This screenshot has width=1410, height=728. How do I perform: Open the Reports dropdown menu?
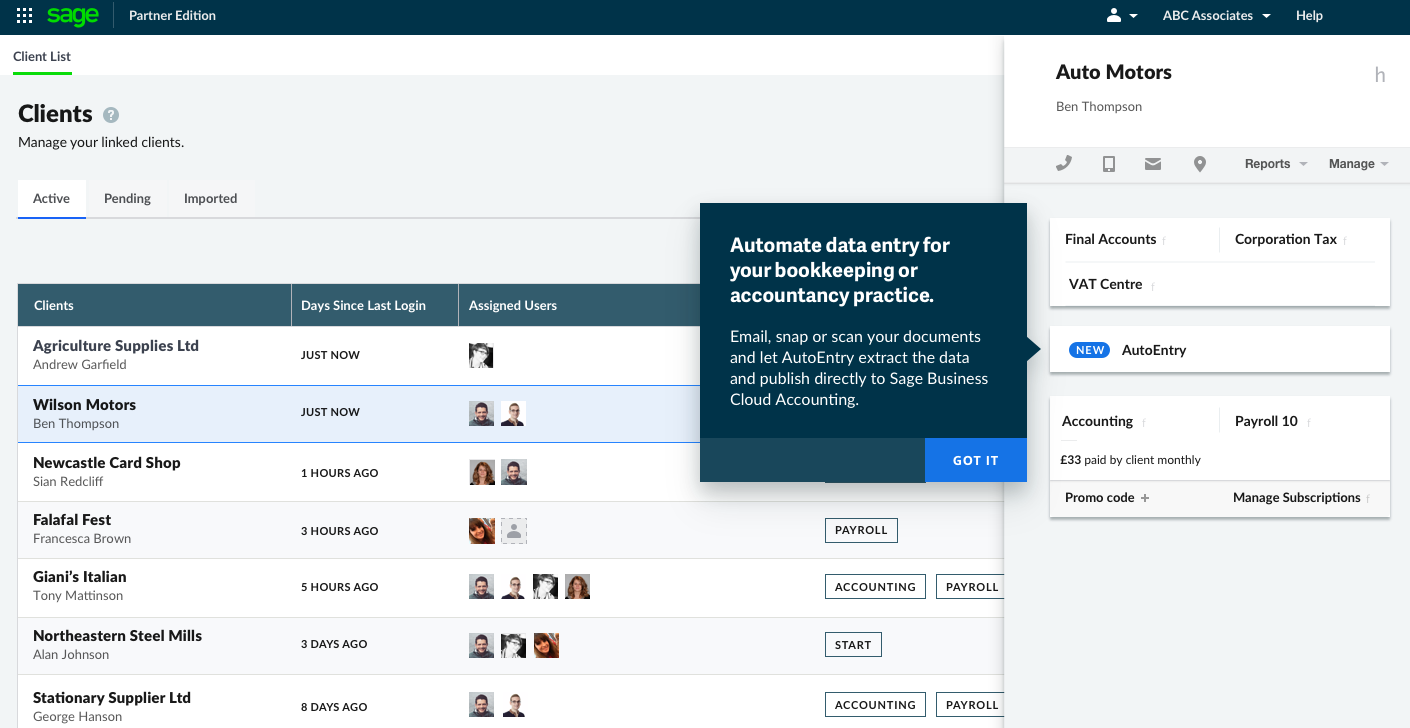1275,164
